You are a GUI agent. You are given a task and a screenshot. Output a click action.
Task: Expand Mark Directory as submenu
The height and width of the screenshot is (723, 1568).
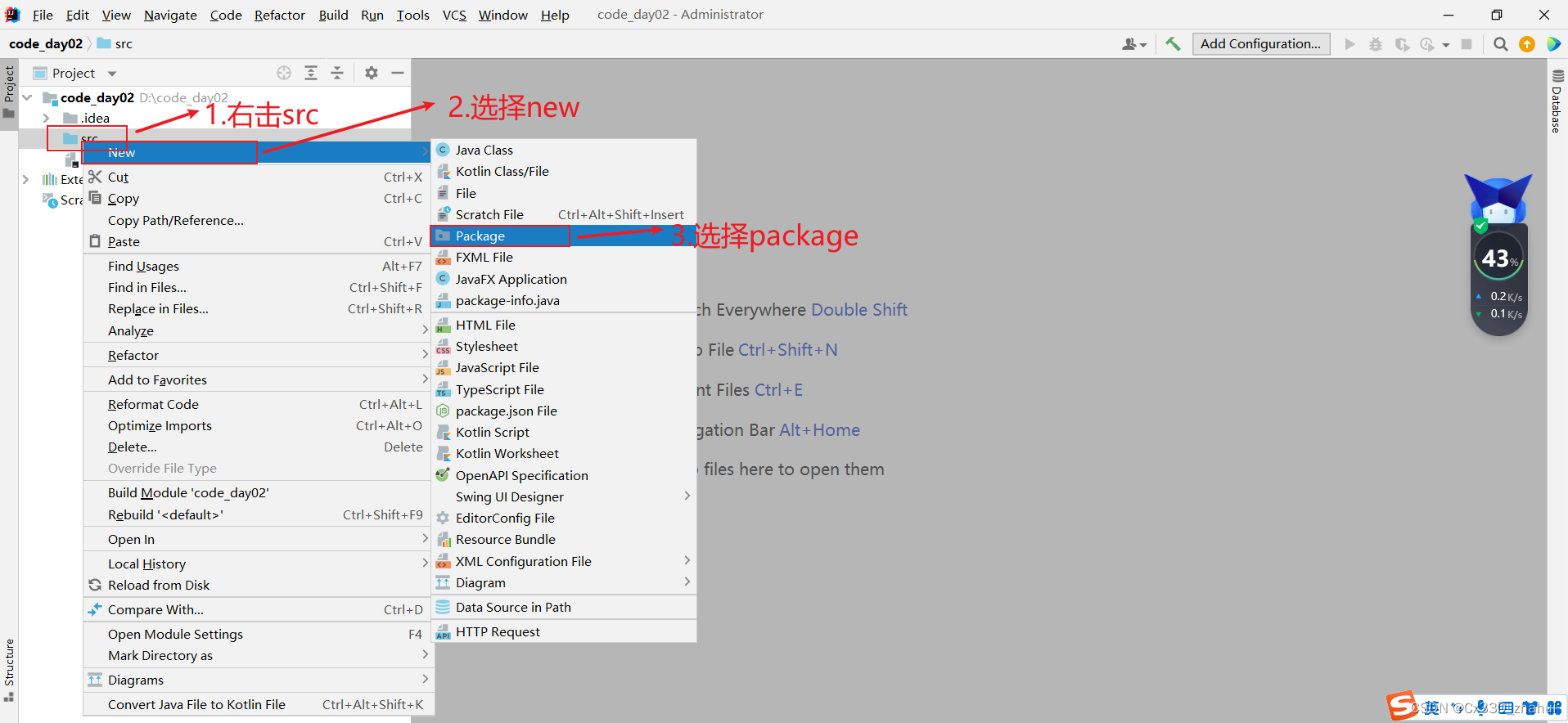(258, 655)
